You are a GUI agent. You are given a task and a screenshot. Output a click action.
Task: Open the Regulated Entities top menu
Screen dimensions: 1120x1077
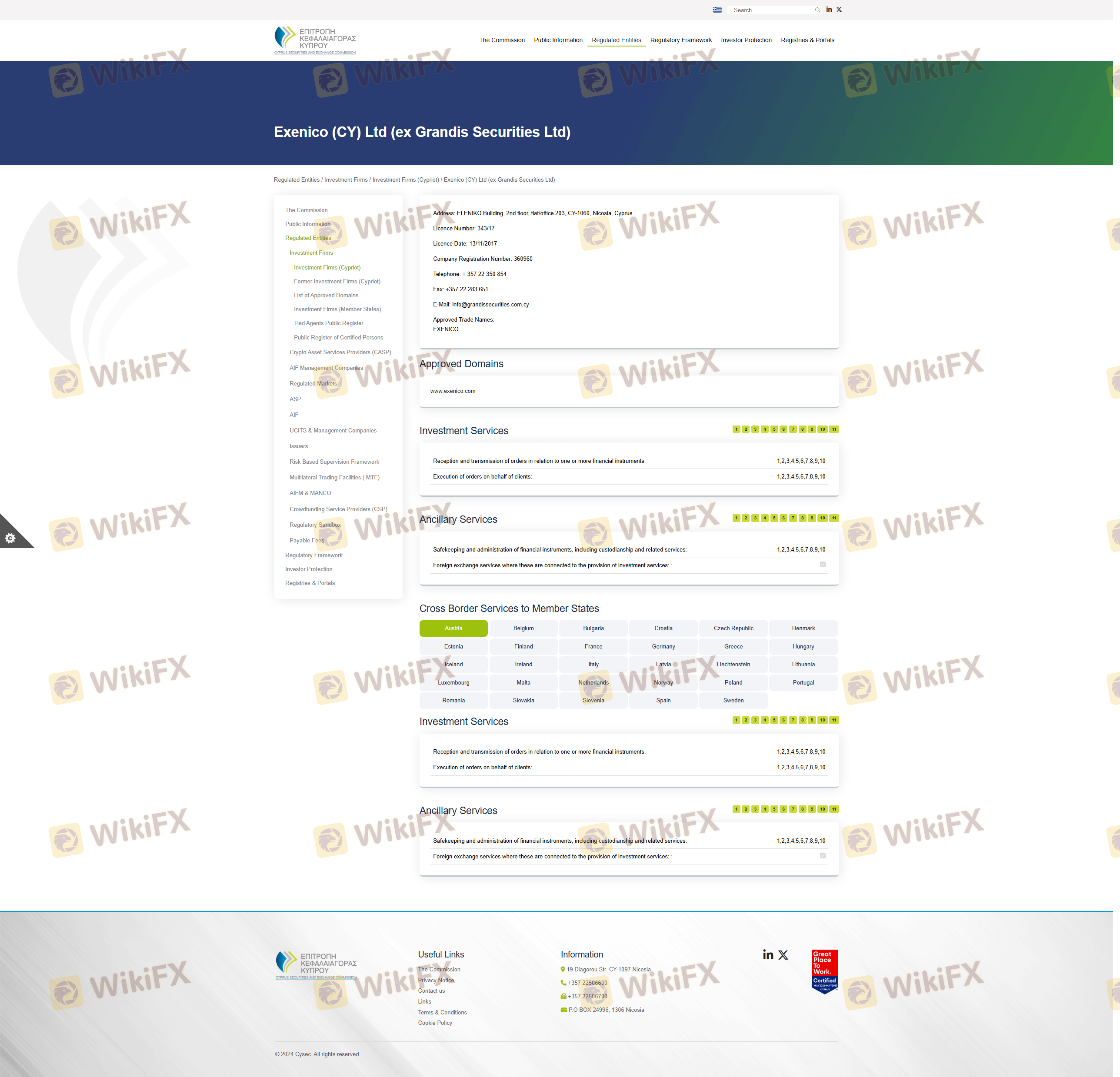tap(616, 40)
